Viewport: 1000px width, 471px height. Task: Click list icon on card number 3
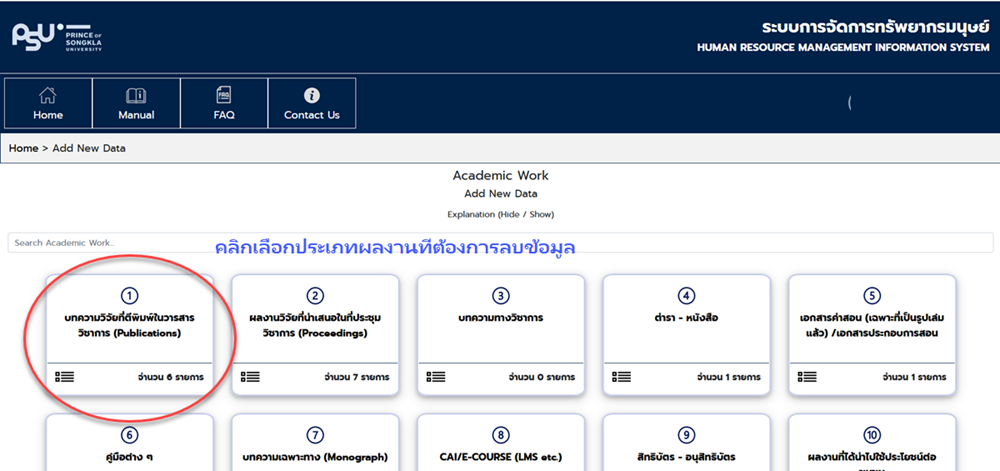pyautogui.click(x=436, y=377)
